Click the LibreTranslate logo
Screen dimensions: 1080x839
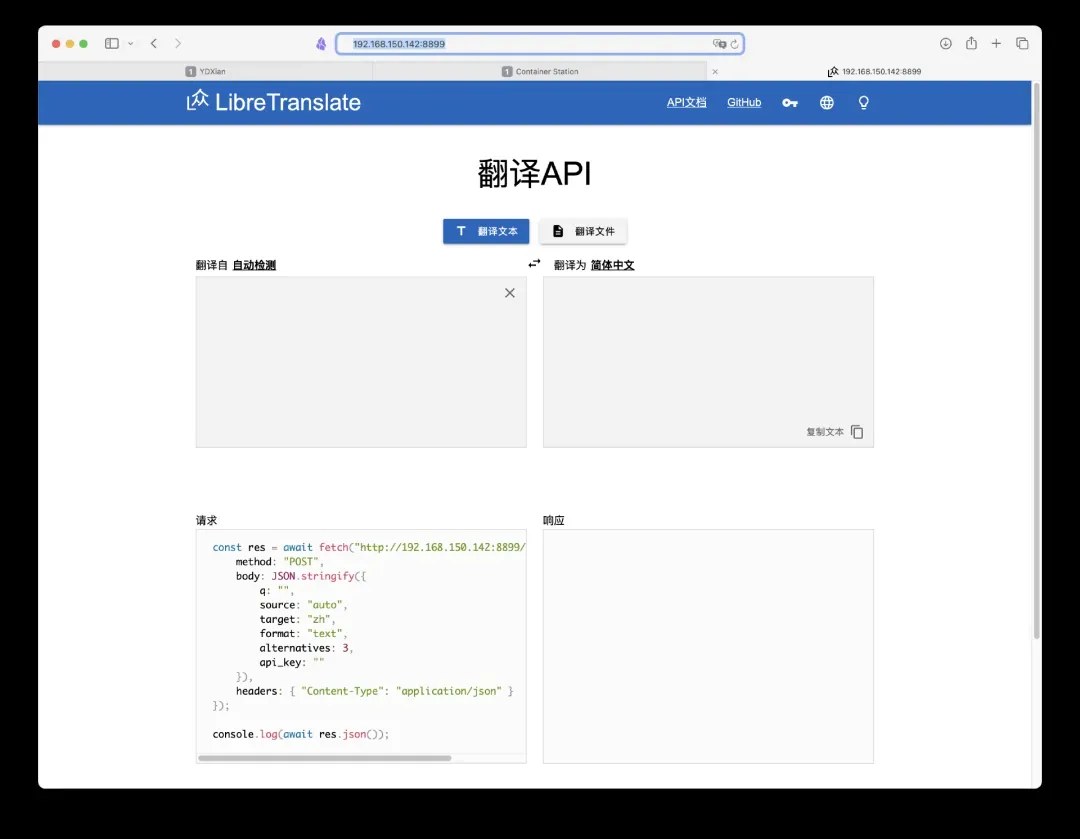pyautogui.click(x=273, y=101)
